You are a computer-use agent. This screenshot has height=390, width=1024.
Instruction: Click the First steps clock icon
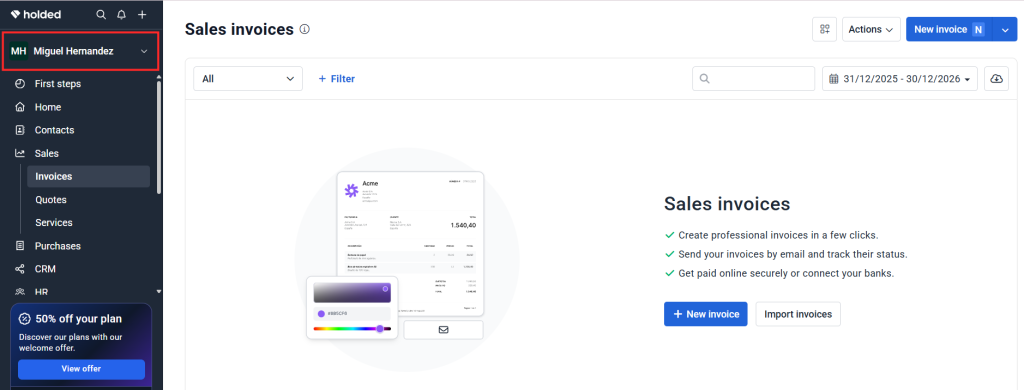20,84
